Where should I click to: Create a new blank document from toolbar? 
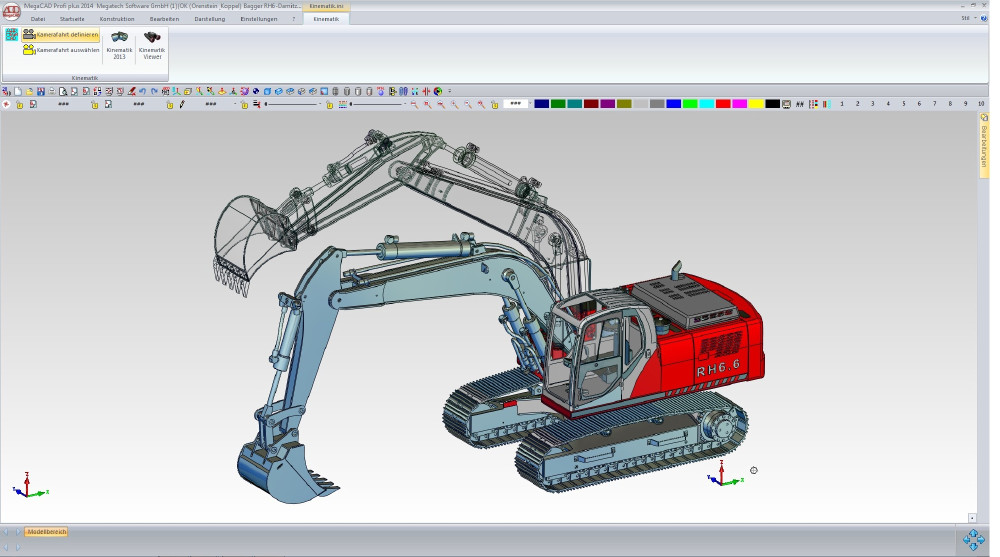pyautogui.click(x=18, y=91)
